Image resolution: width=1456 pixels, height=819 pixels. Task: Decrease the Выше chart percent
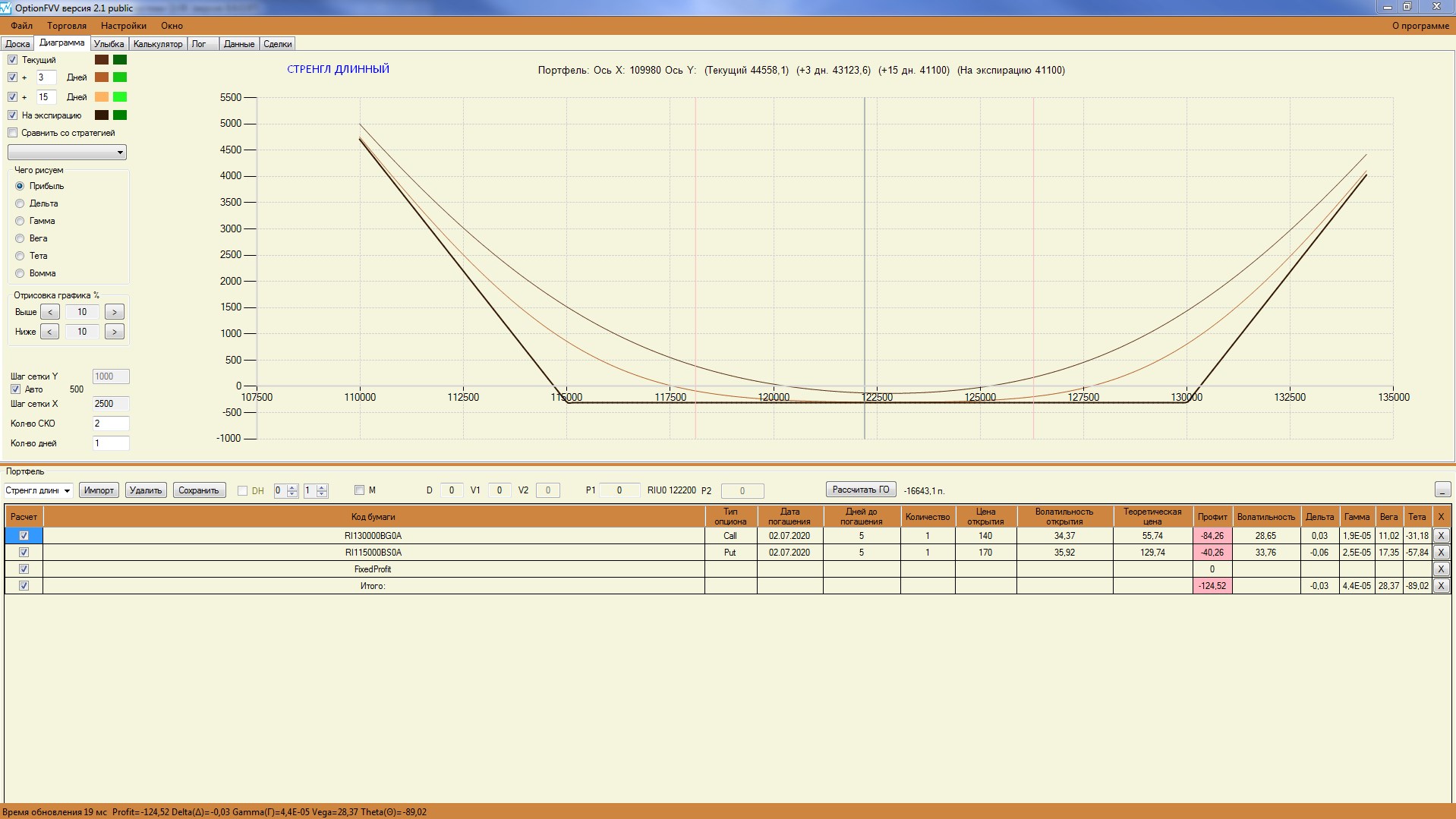pyautogui.click(x=50, y=312)
